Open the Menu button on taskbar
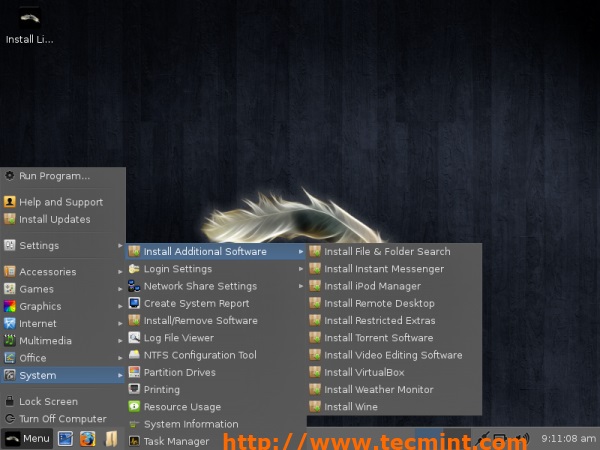 point(27,439)
